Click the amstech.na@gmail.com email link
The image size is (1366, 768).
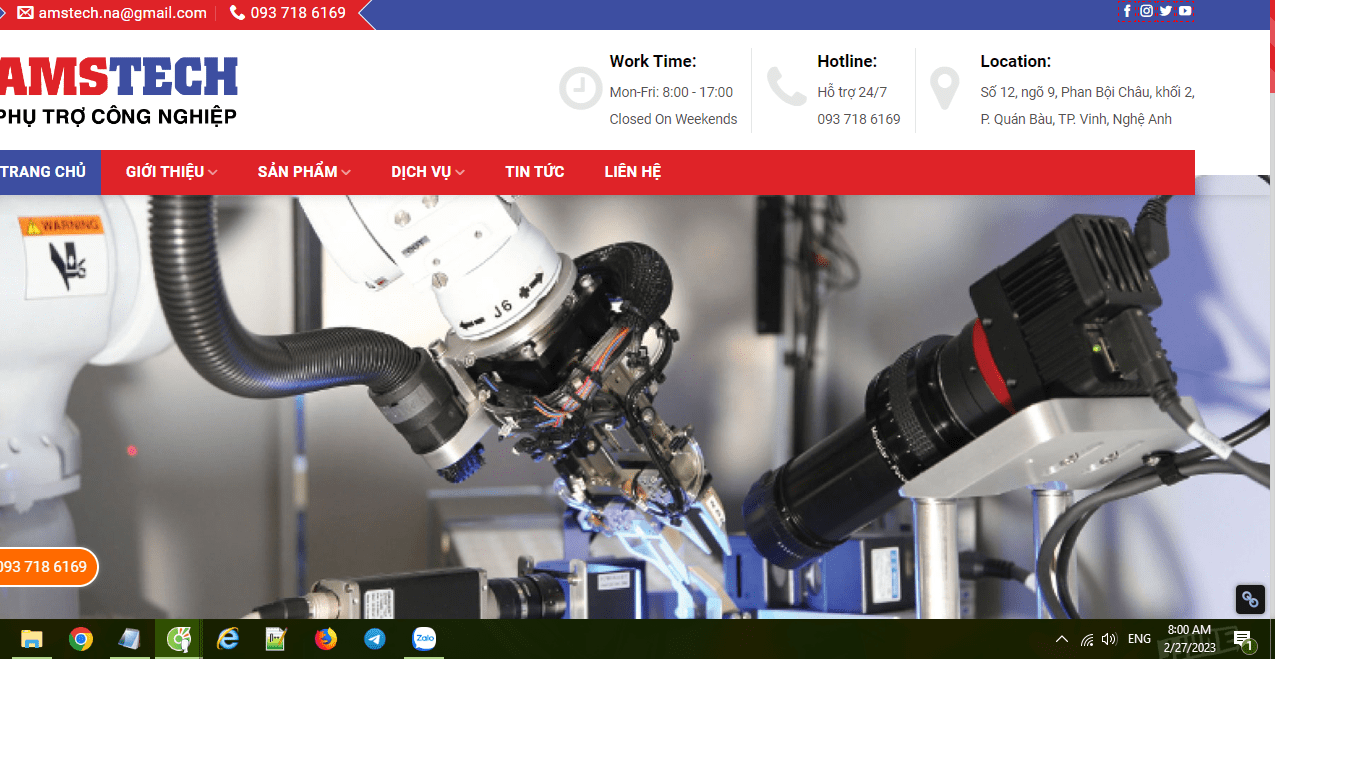point(122,13)
